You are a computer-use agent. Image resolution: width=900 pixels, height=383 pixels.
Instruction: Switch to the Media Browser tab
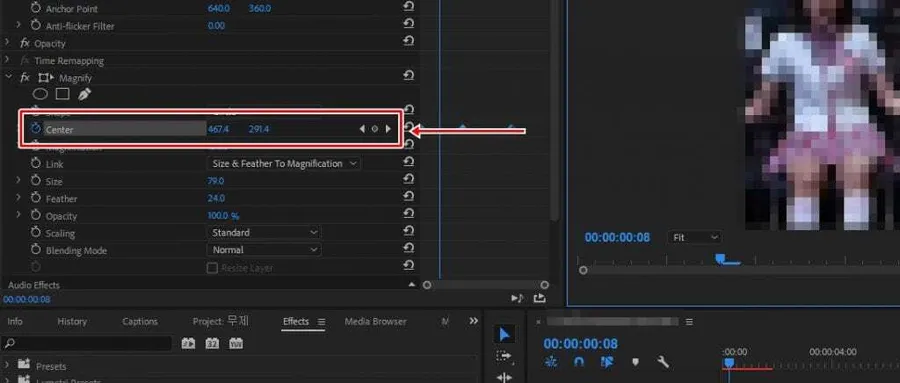(375, 322)
